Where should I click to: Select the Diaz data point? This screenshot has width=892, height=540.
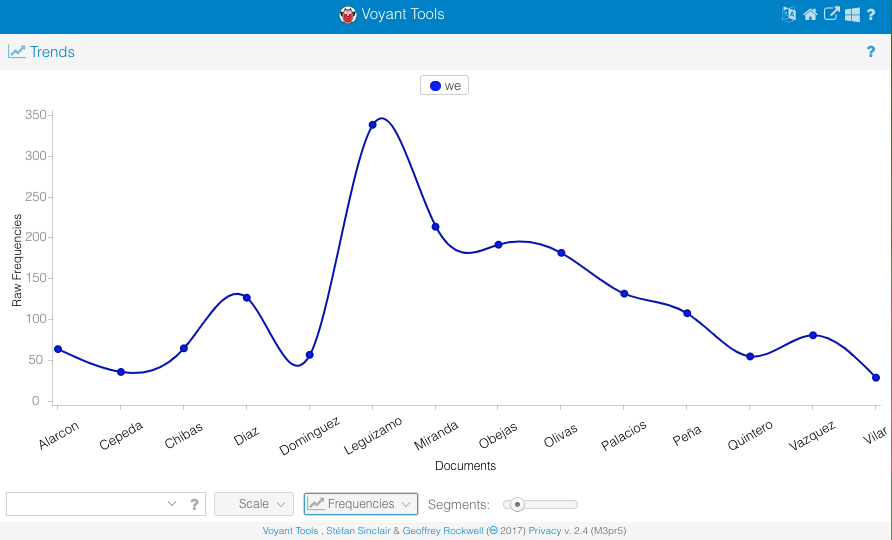point(247,298)
